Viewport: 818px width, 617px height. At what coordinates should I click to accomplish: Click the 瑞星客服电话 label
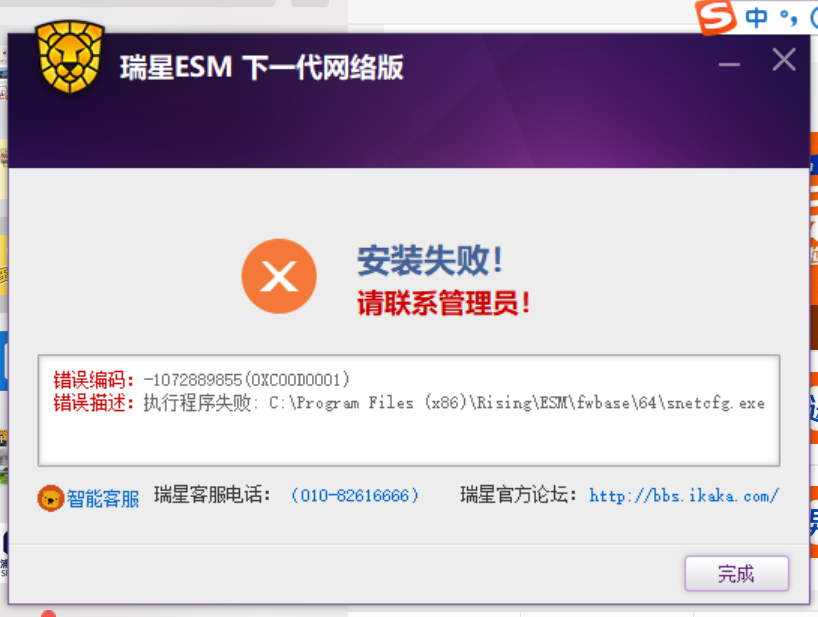pos(212,494)
